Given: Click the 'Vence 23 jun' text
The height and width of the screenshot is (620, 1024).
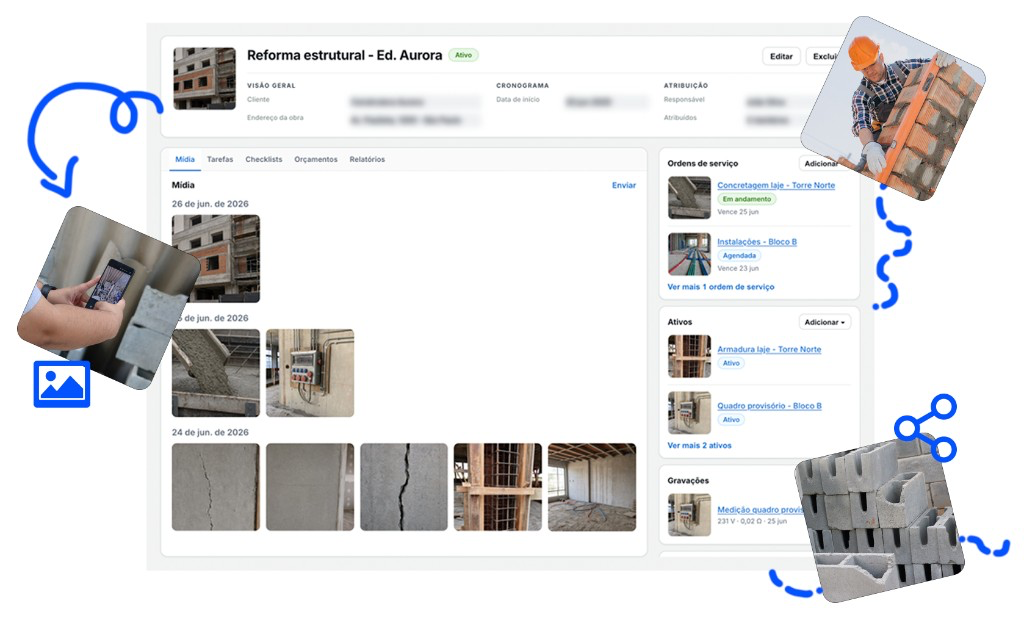Looking at the screenshot, I should (738, 269).
